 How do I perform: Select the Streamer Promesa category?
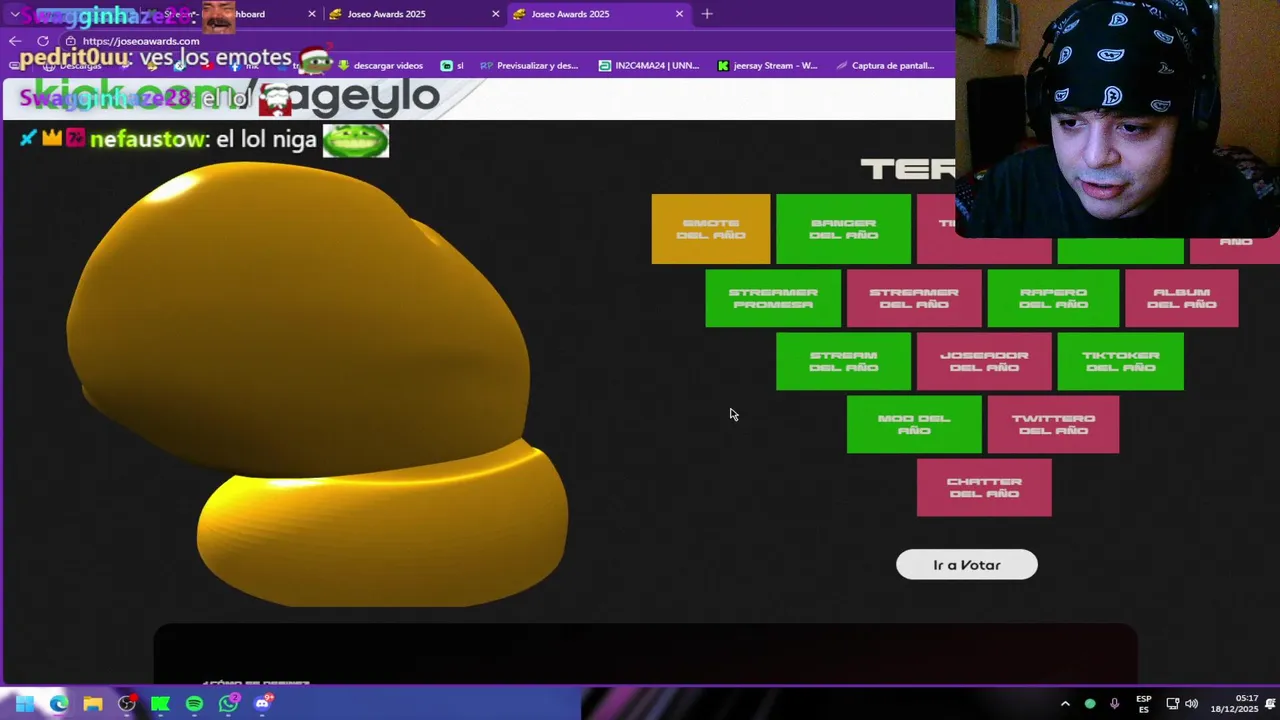click(773, 298)
